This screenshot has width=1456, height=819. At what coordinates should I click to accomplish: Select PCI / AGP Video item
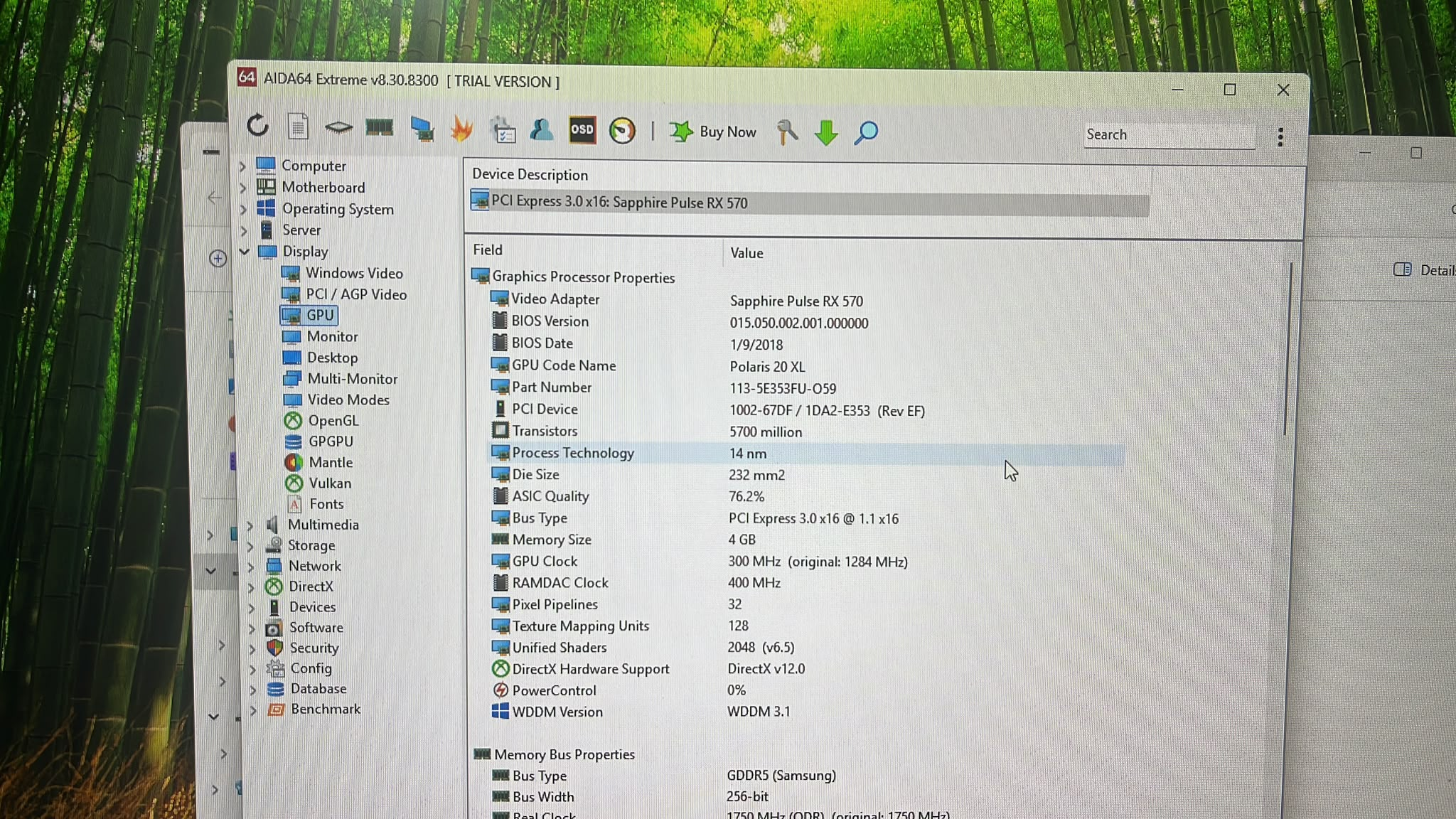click(344, 294)
